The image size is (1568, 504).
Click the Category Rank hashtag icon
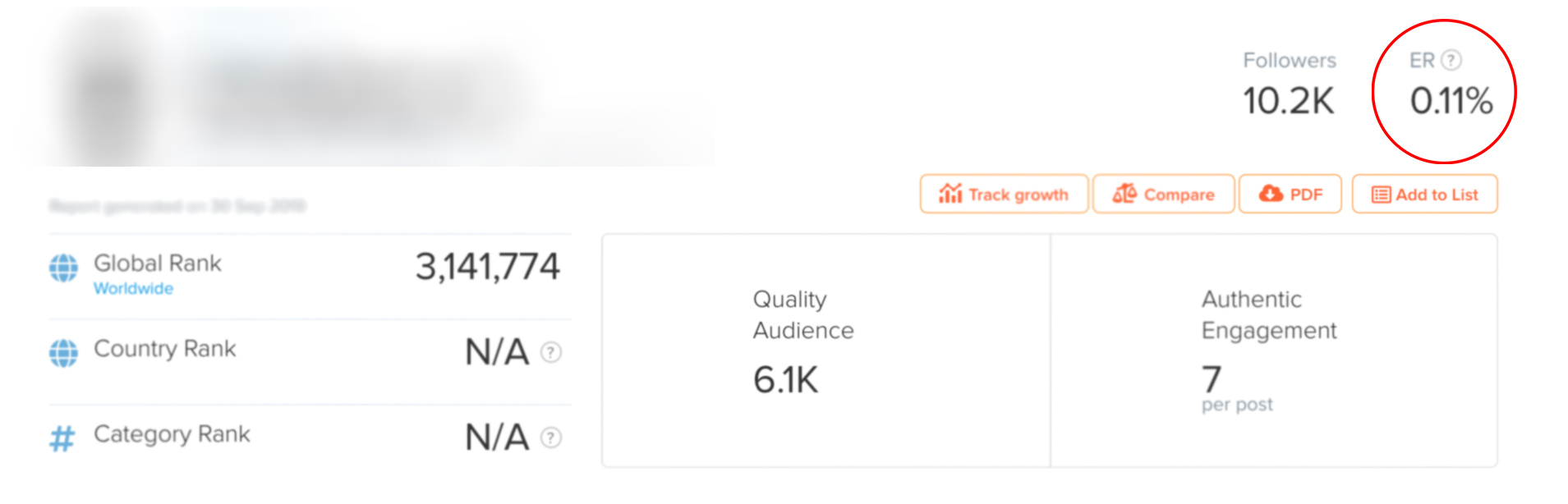(62, 438)
